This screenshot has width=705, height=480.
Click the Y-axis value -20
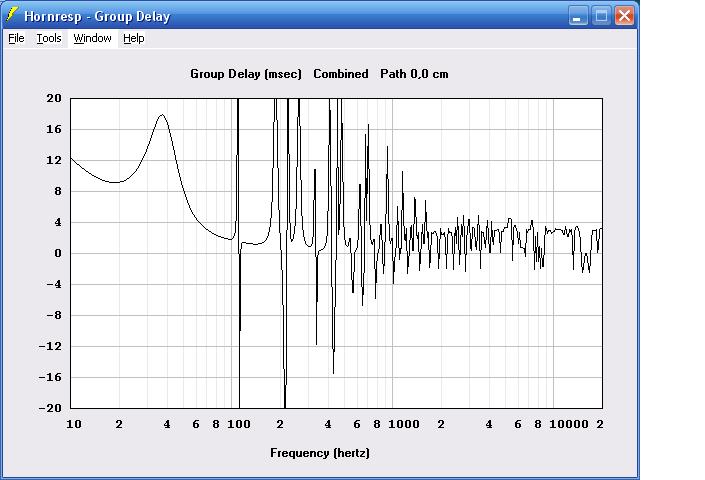tap(50, 408)
